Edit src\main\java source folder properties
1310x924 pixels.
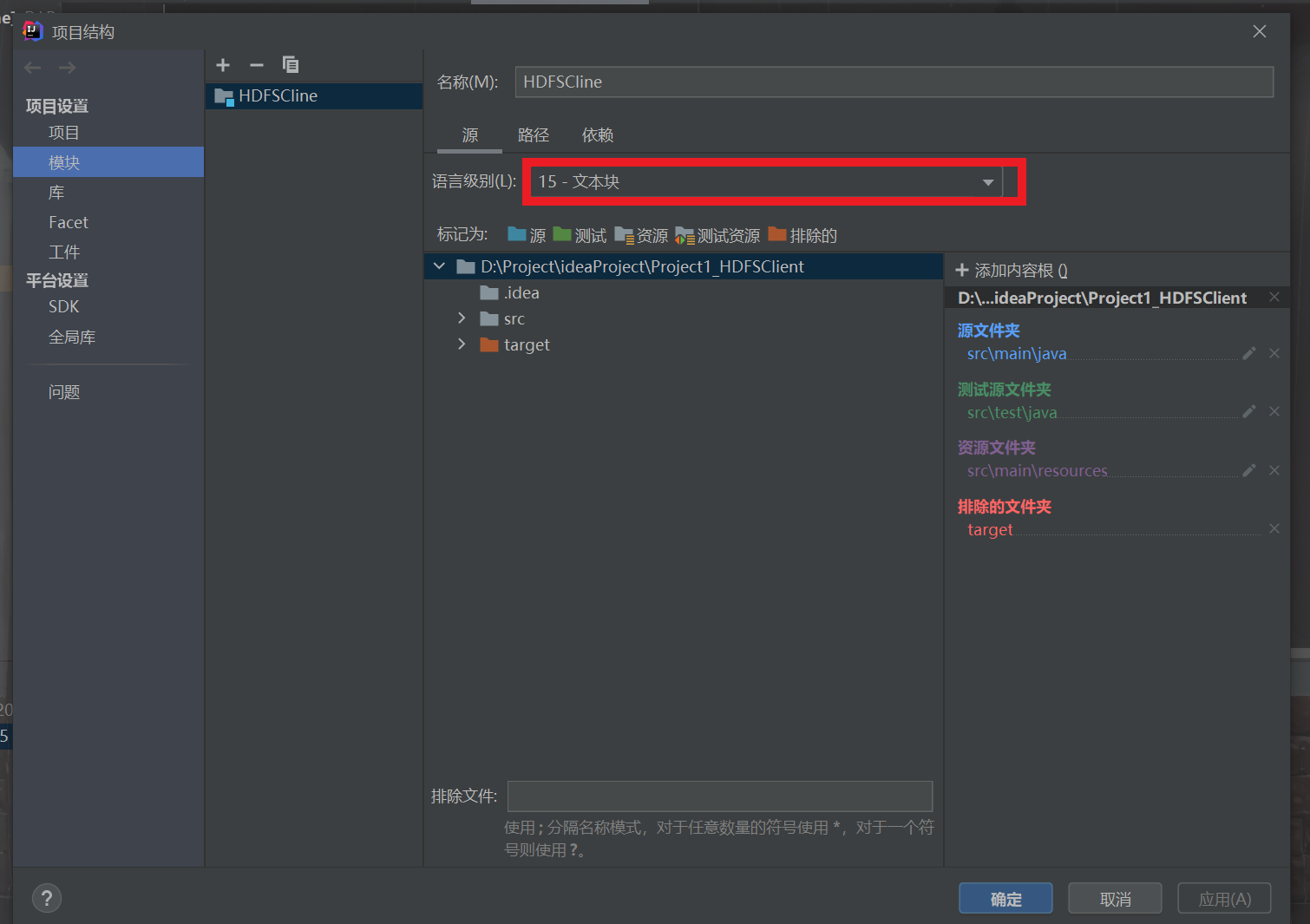click(1249, 353)
